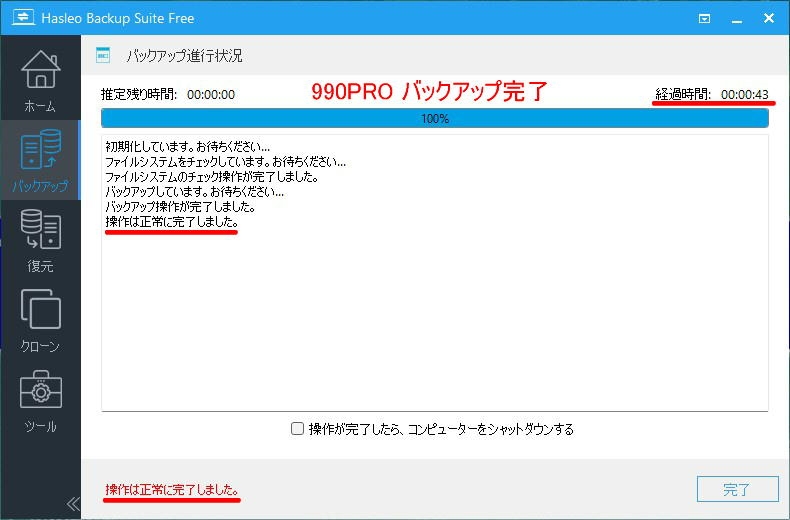Click the 推定残り時間 00:00:00 value
Image resolution: width=790 pixels, height=520 pixels.
tap(211, 95)
